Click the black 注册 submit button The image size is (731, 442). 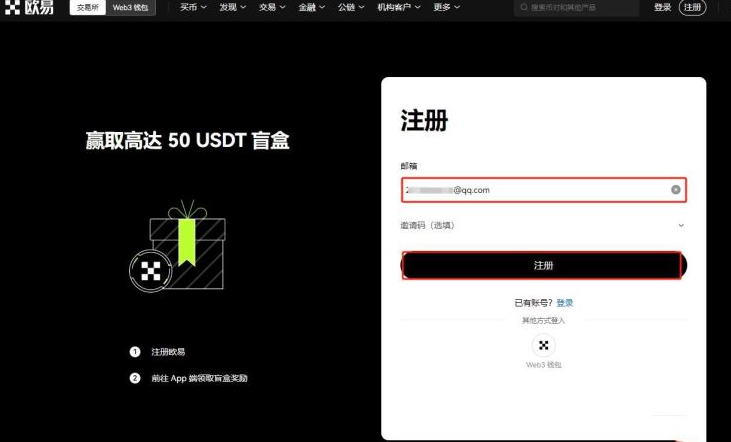(543, 265)
